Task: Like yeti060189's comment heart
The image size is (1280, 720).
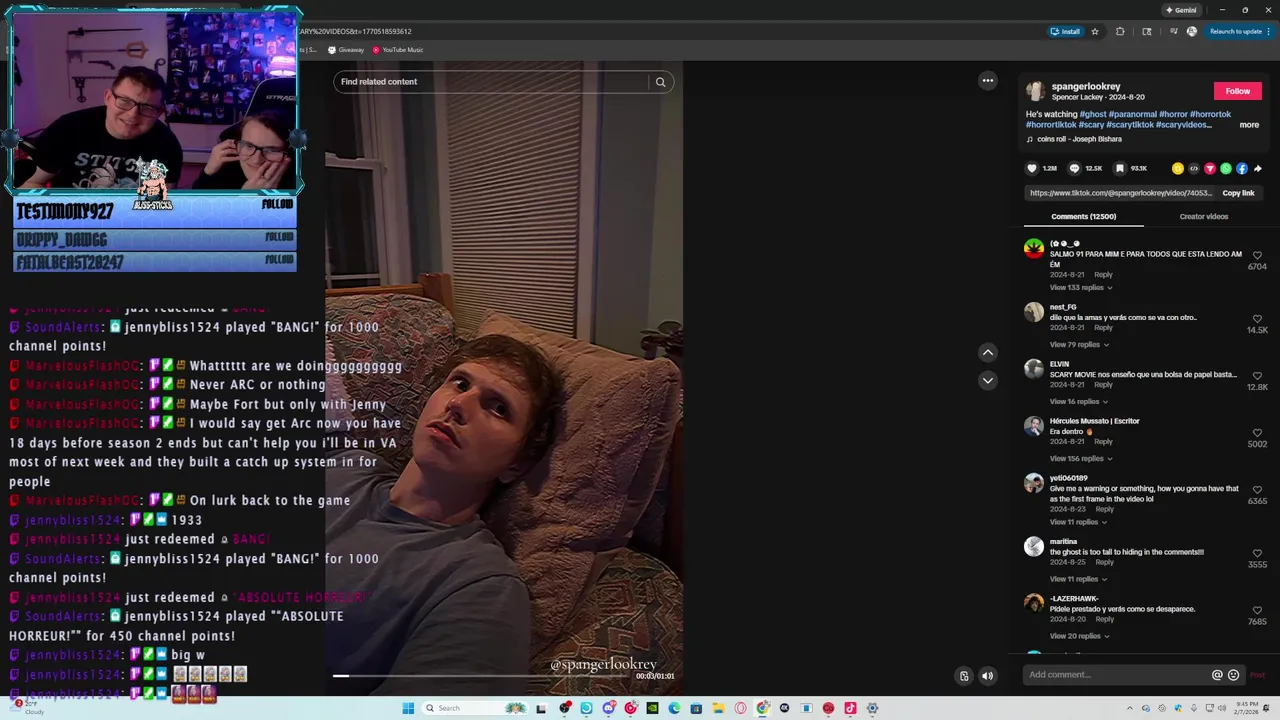Action: pyautogui.click(x=1257, y=490)
